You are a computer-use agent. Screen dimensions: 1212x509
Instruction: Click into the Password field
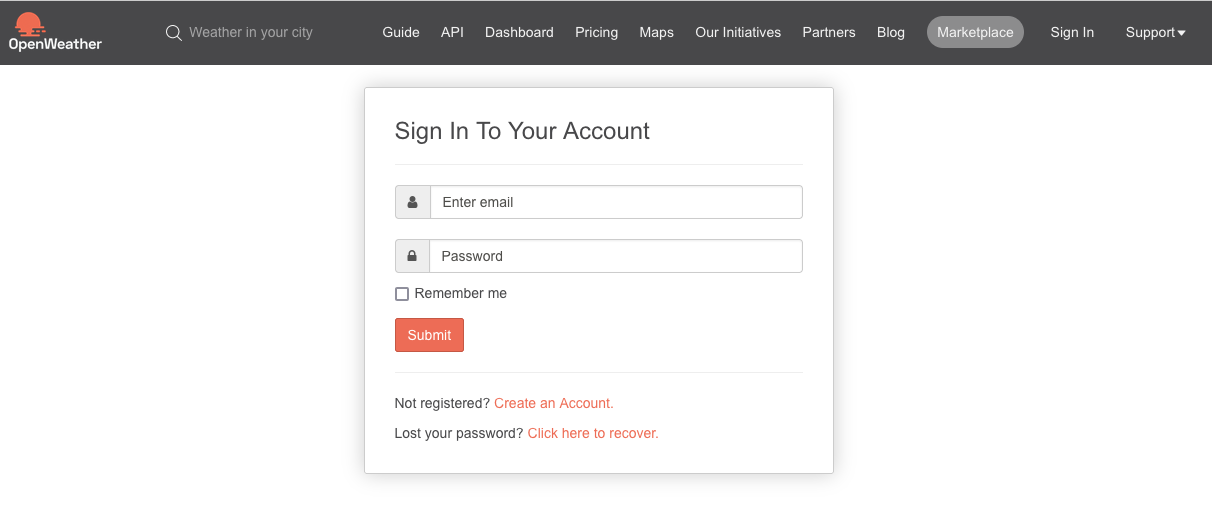616,256
